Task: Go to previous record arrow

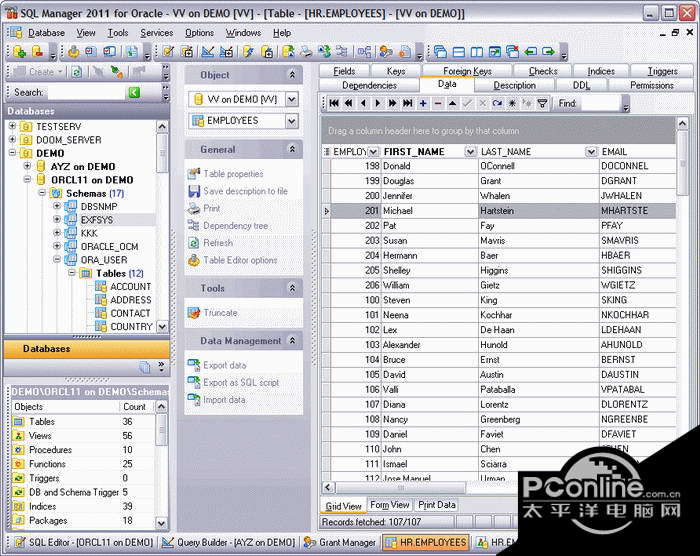Action: click(363, 104)
